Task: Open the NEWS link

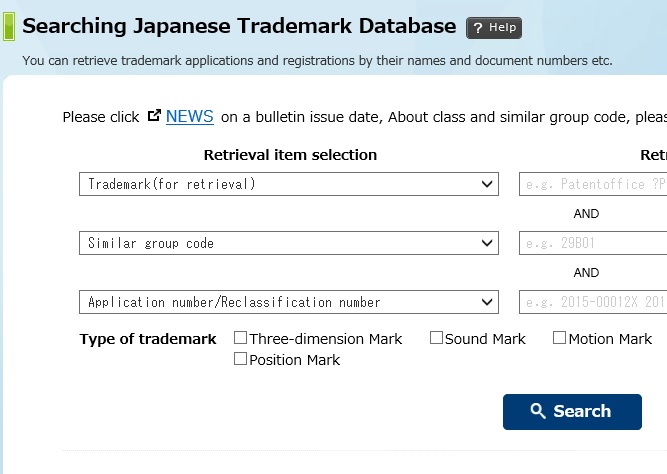Action: (190, 116)
